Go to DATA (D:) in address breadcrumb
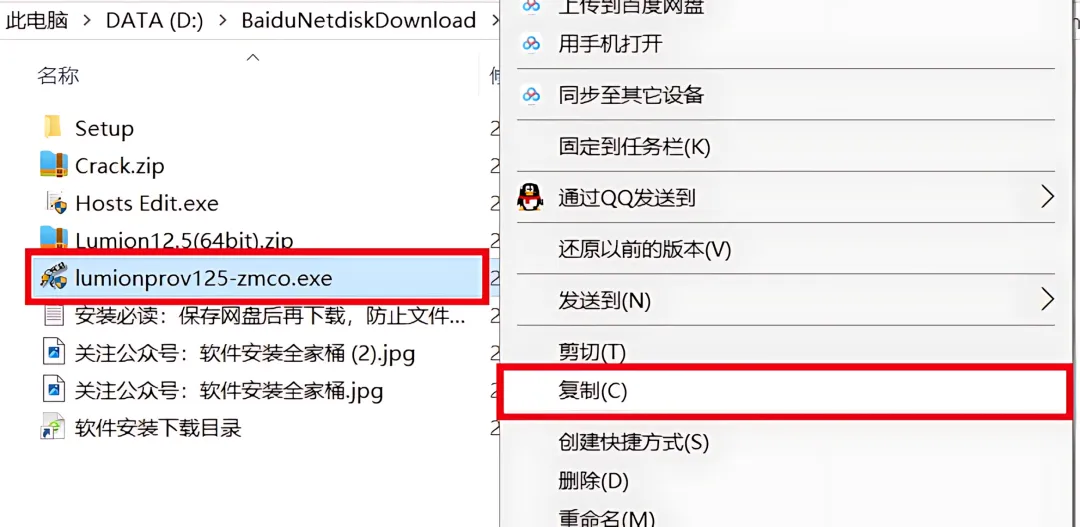Screen dimensions: 1080x527 click(x=154, y=21)
